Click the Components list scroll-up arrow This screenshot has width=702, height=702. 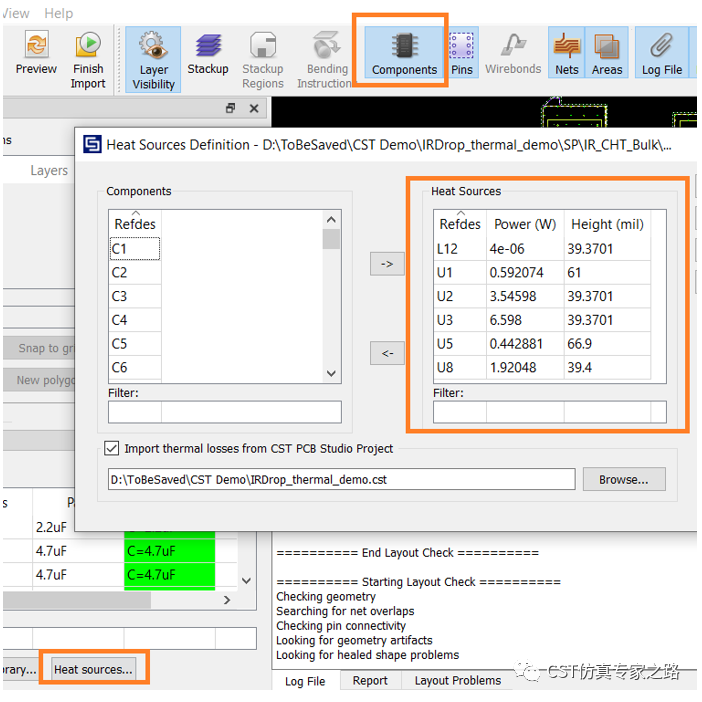331,219
